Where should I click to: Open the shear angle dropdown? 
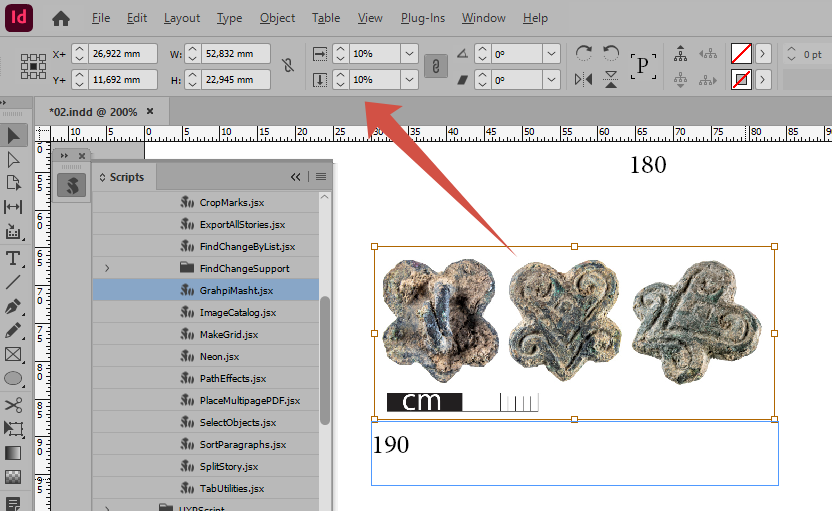pyautogui.click(x=551, y=80)
